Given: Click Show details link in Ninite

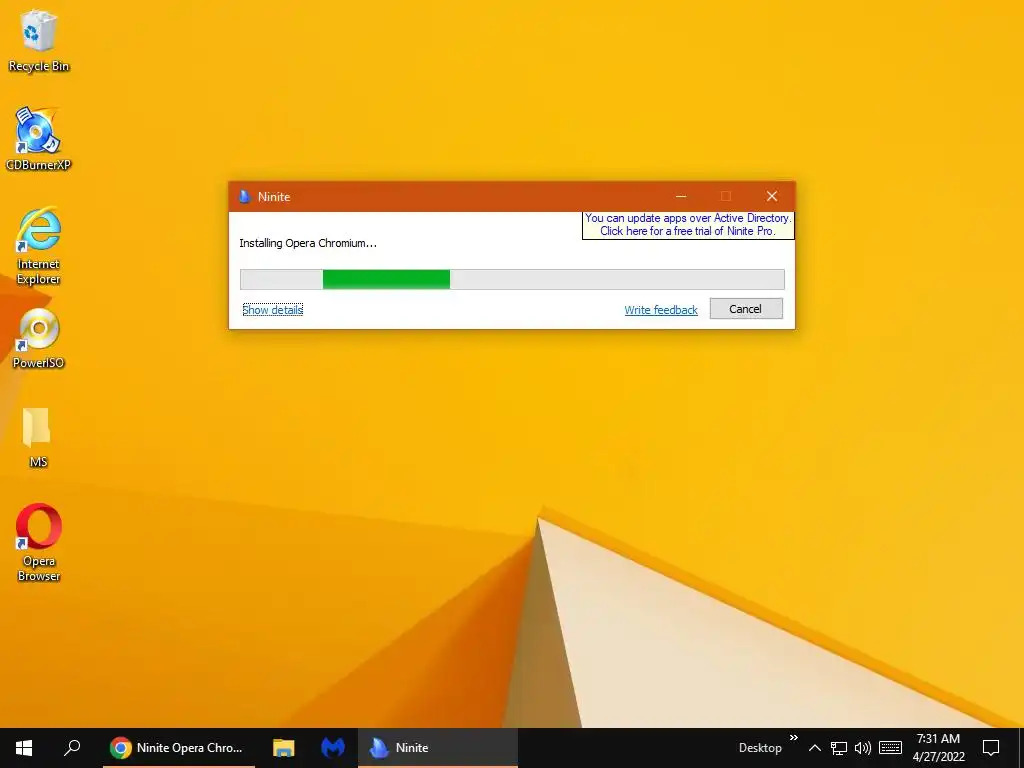Looking at the screenshot, I should [x=272, y=310].
